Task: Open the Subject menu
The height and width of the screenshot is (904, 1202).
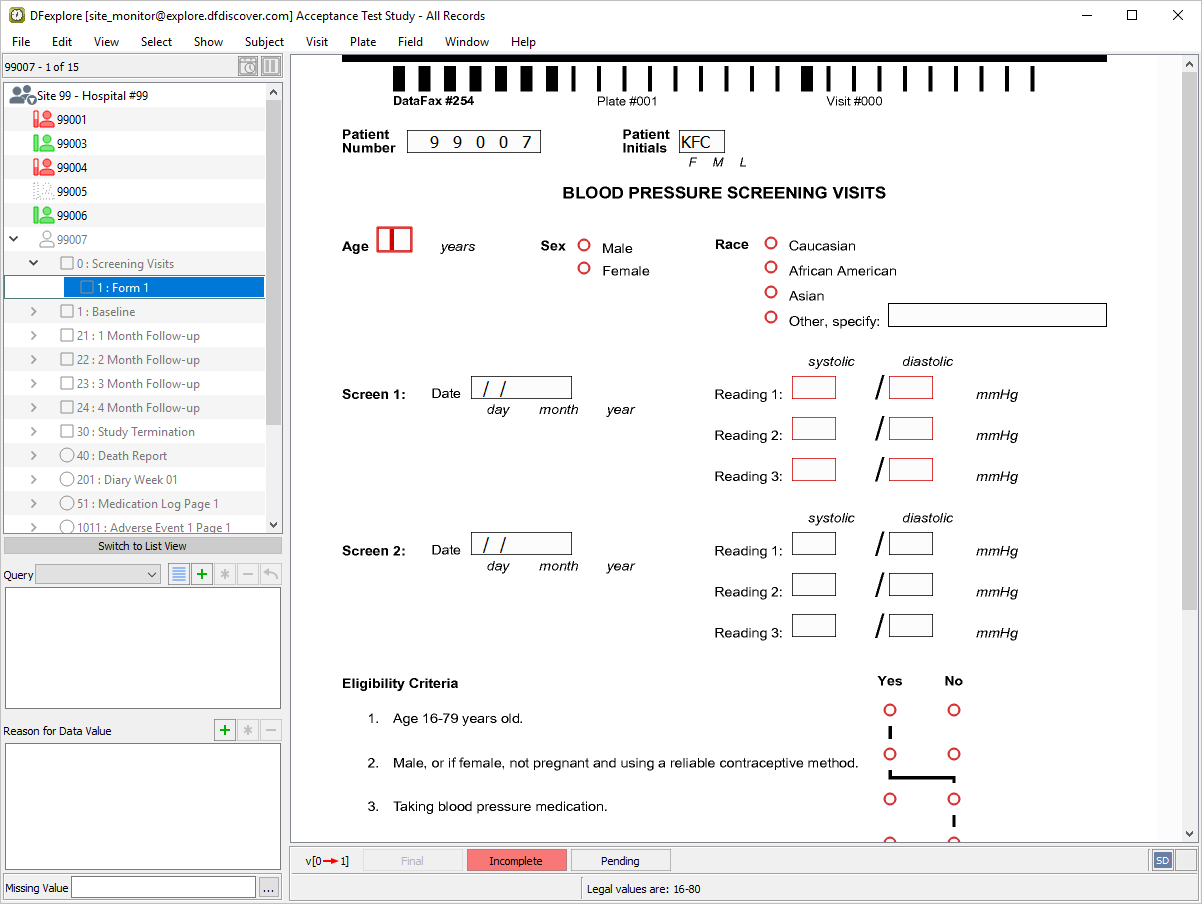Action: 264,42
